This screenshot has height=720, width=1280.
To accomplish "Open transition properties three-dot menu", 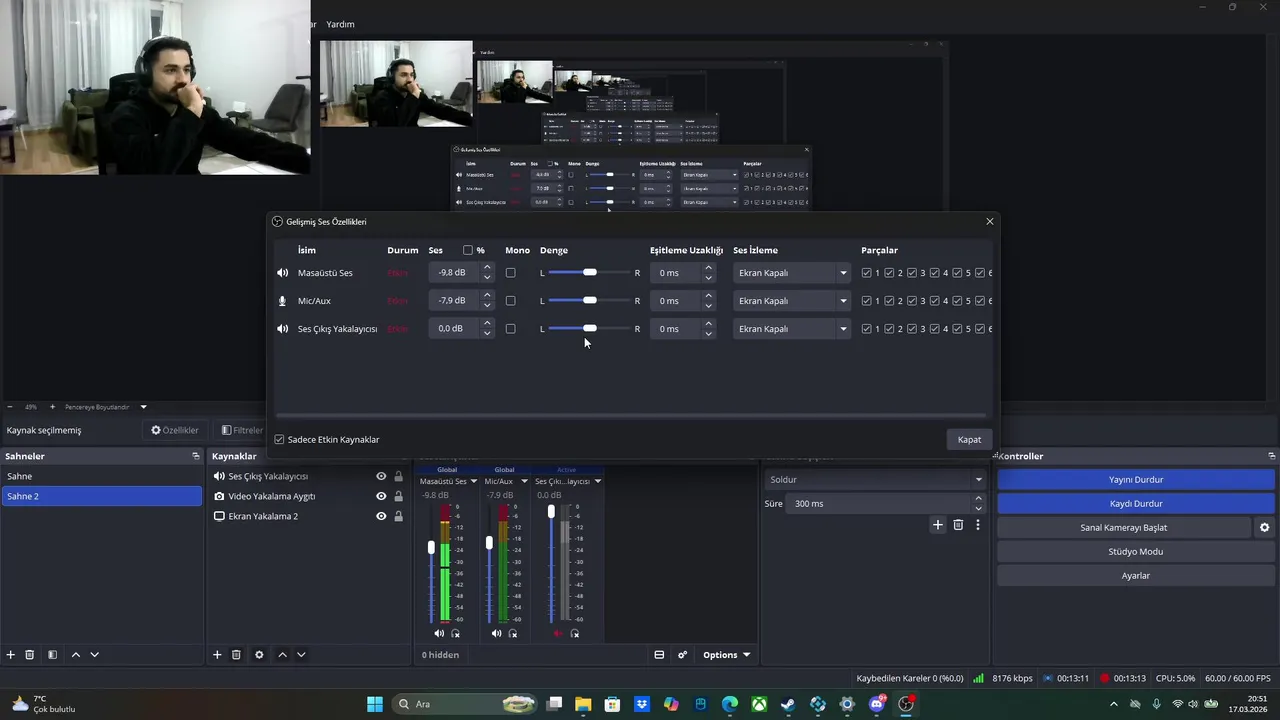I will (978, 525).
